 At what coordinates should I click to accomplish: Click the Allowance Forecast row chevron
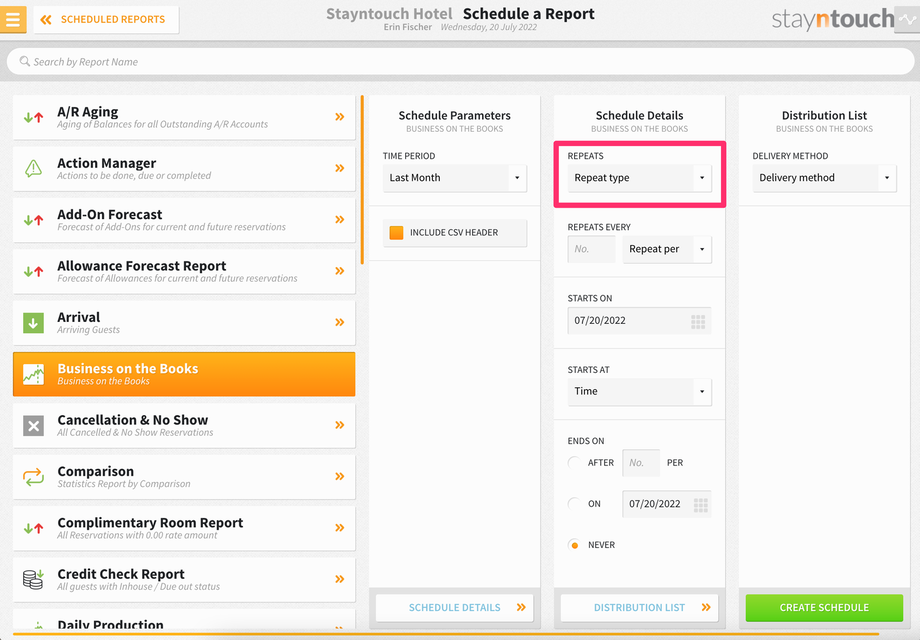340,271
